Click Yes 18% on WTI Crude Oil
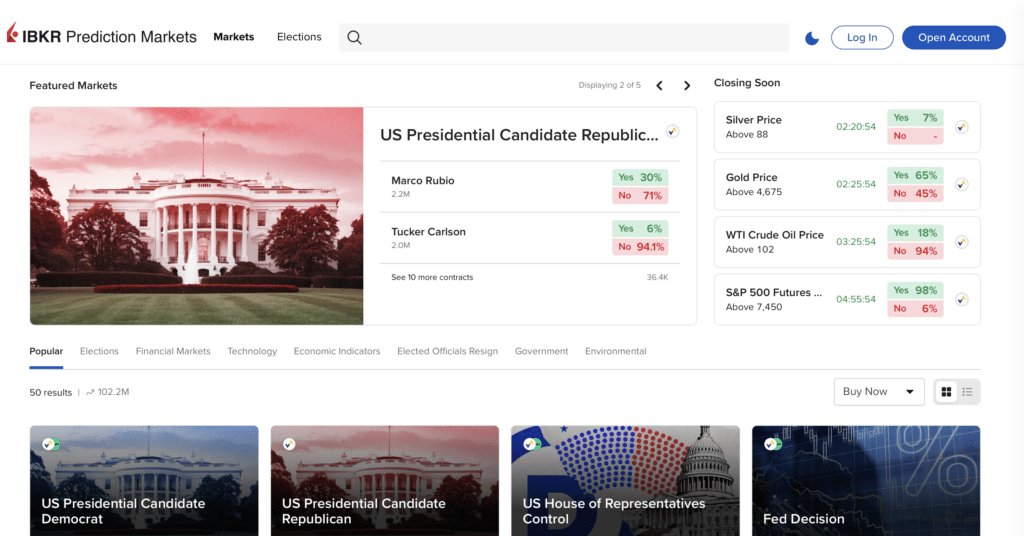This screenshot has height=536, width=1024. (x=915, y=232)
